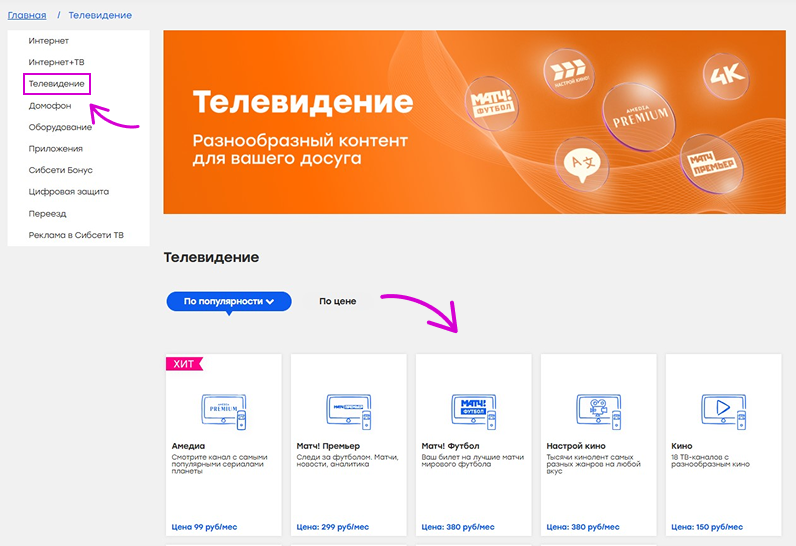Open the Настрой кино package title
Screen dimensions: 796x546
576,446
